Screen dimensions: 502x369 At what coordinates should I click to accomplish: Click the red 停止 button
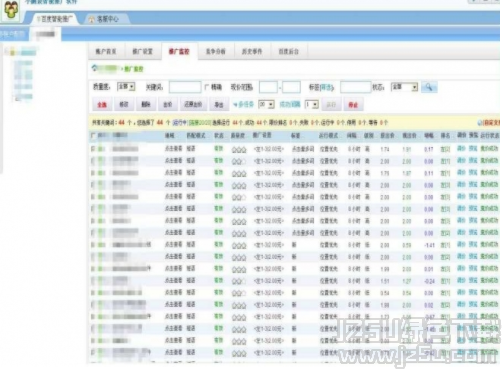[353, 105]
